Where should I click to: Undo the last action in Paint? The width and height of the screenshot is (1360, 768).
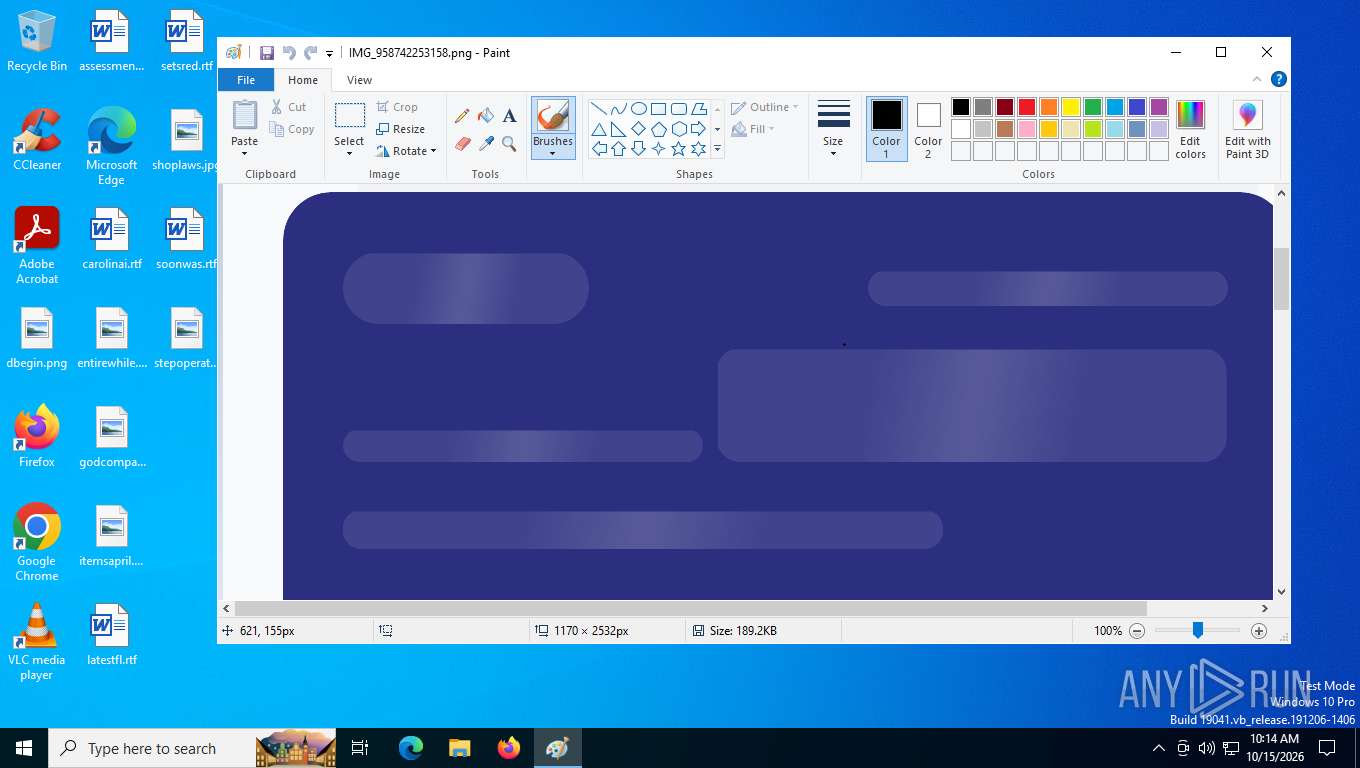[x=289, y=53]
